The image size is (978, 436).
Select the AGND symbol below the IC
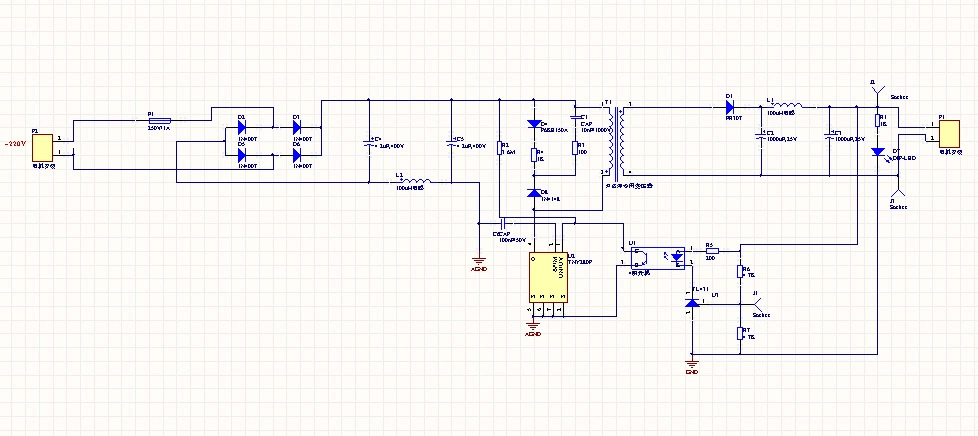click(x=533, y=327)
